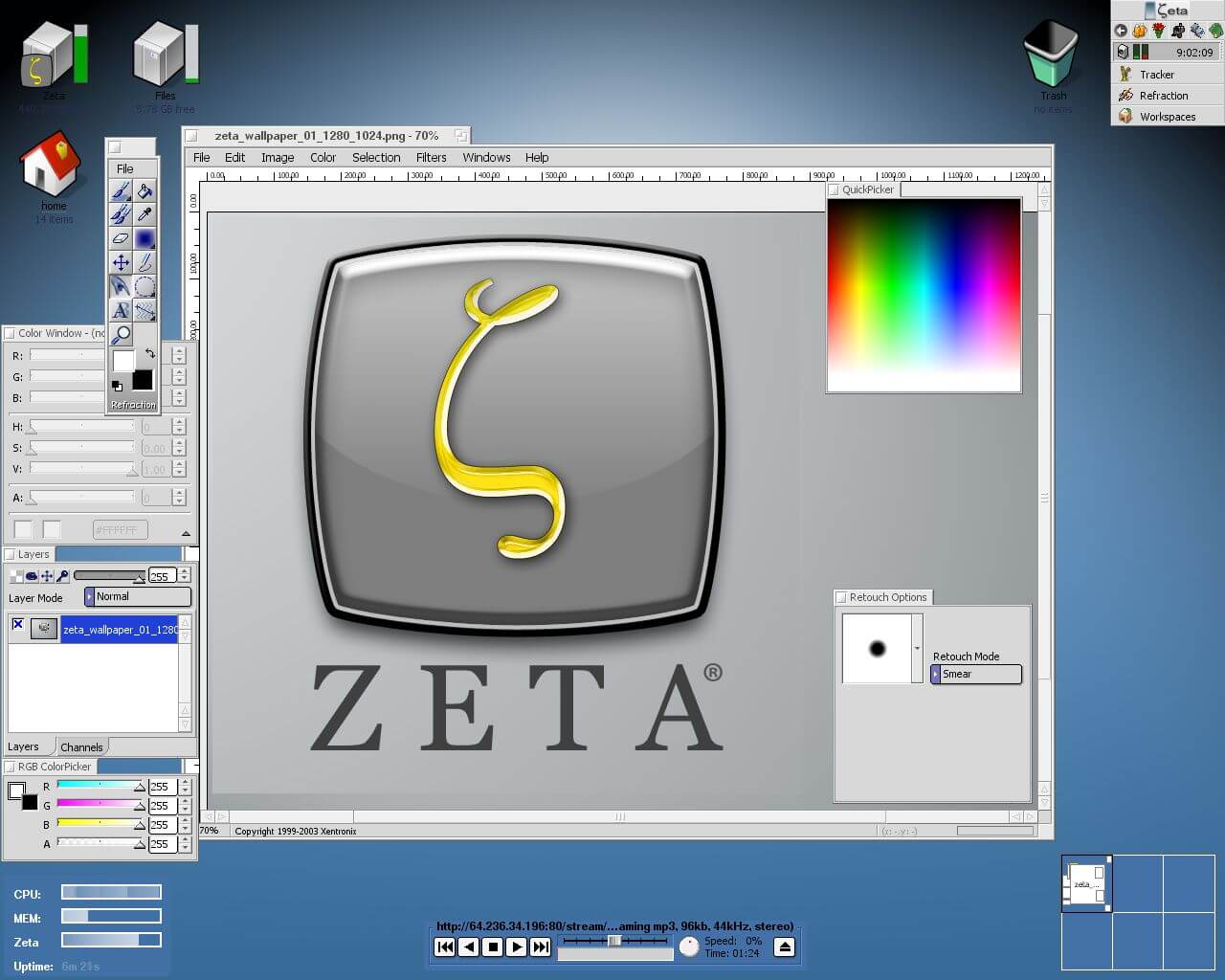Expand the Color Window triangle at bottom right
Image resolution: width=1225 pixels, height=980 pixels.
pos(186,533)
